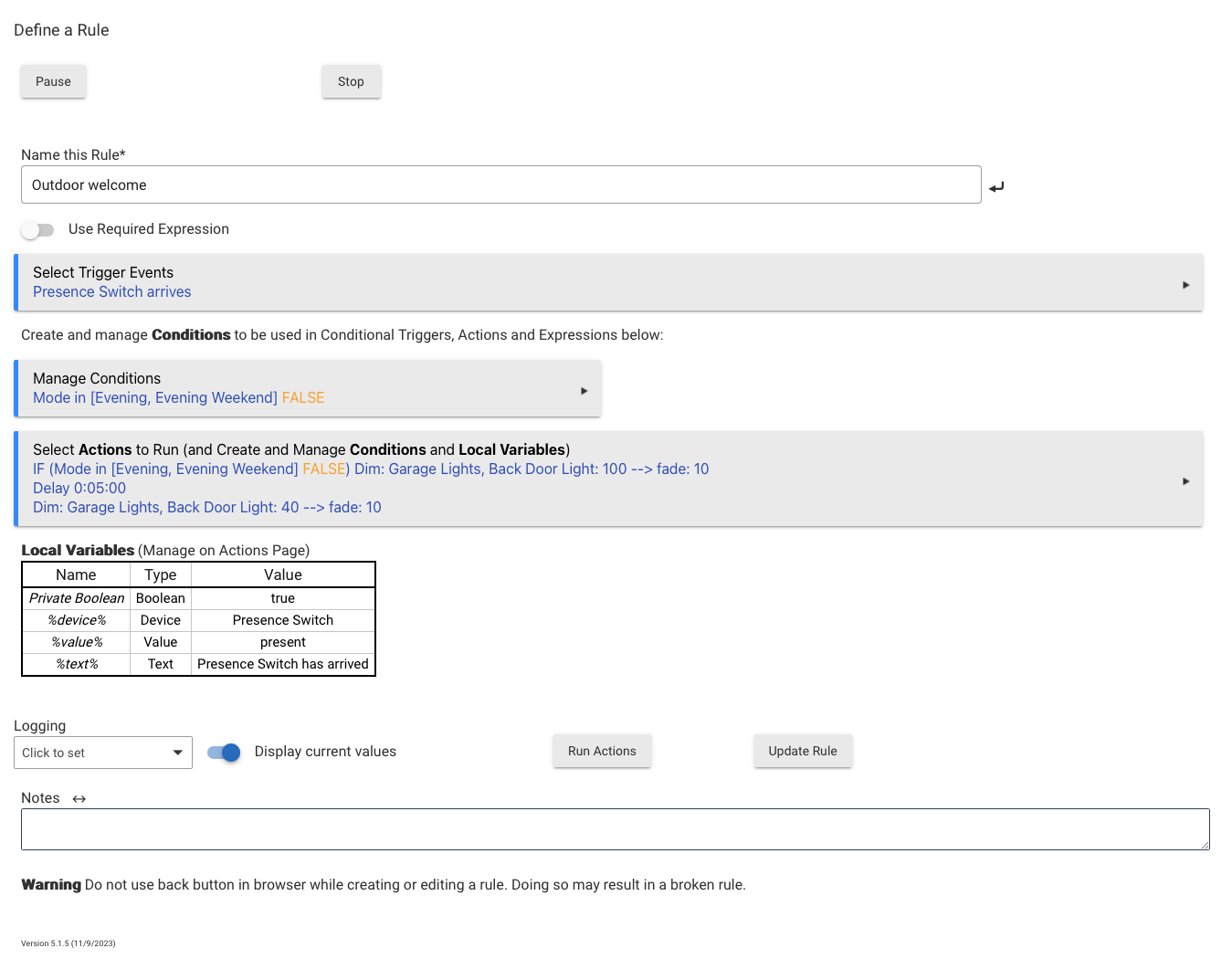The width and height of the screenshot is (1232, 959).
Task: Enable the Use Required Expression toggle
Action: [38, 230]
